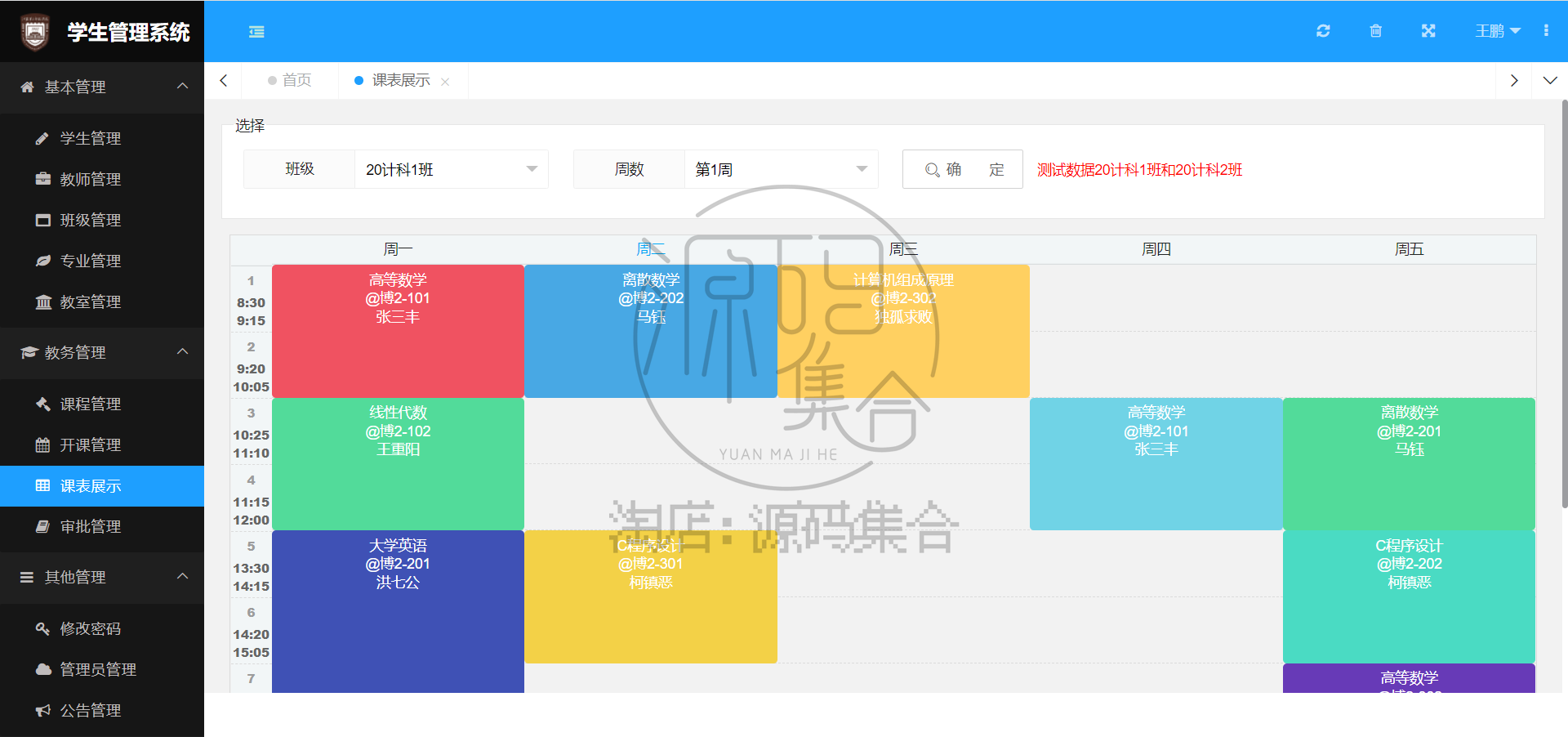Click the window icon beside 班级管理
The image size is (1568, 737).
pos(42,220)
